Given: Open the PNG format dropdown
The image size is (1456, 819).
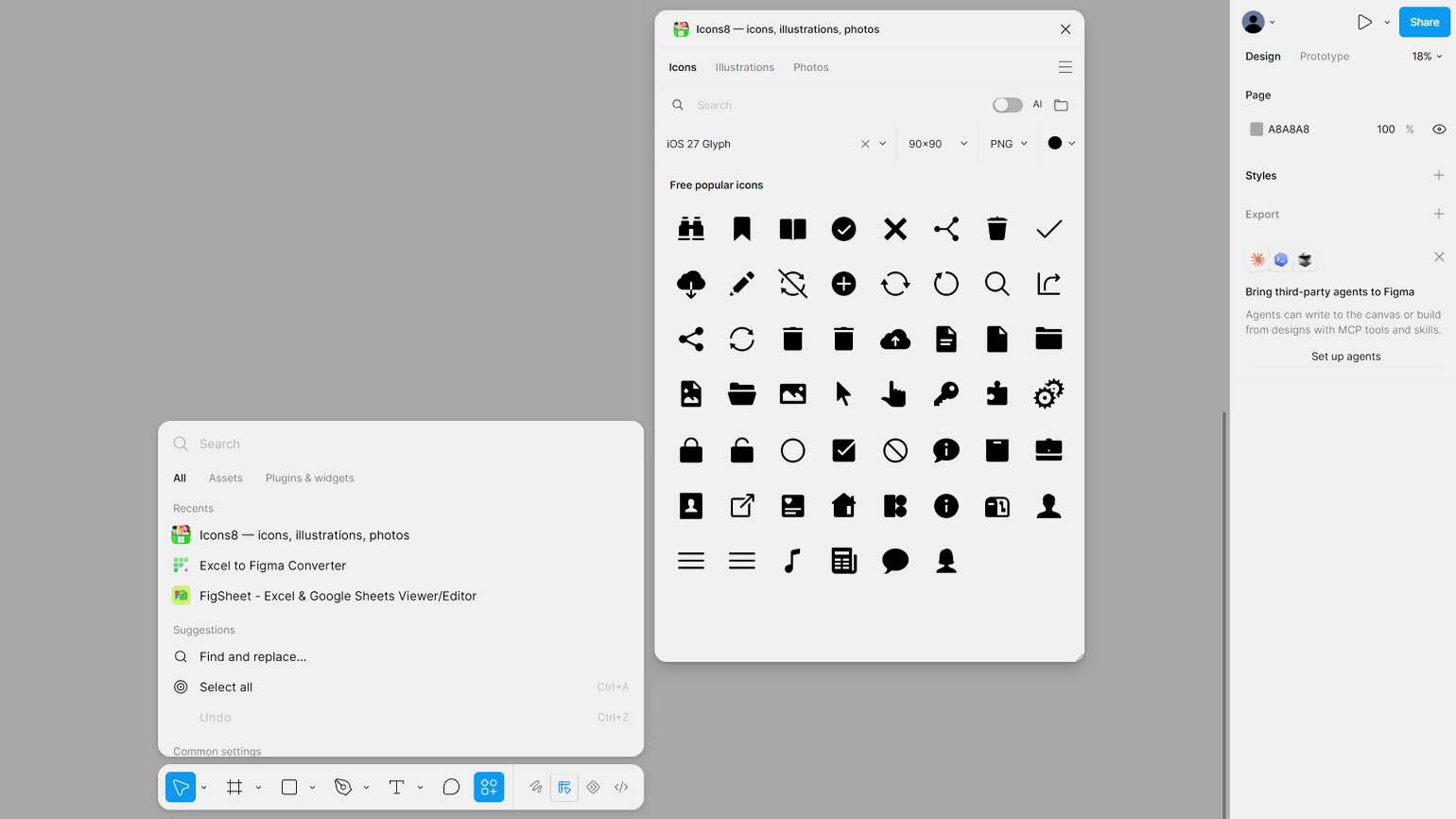Looking at the screenshot, I should point(1008,144).
